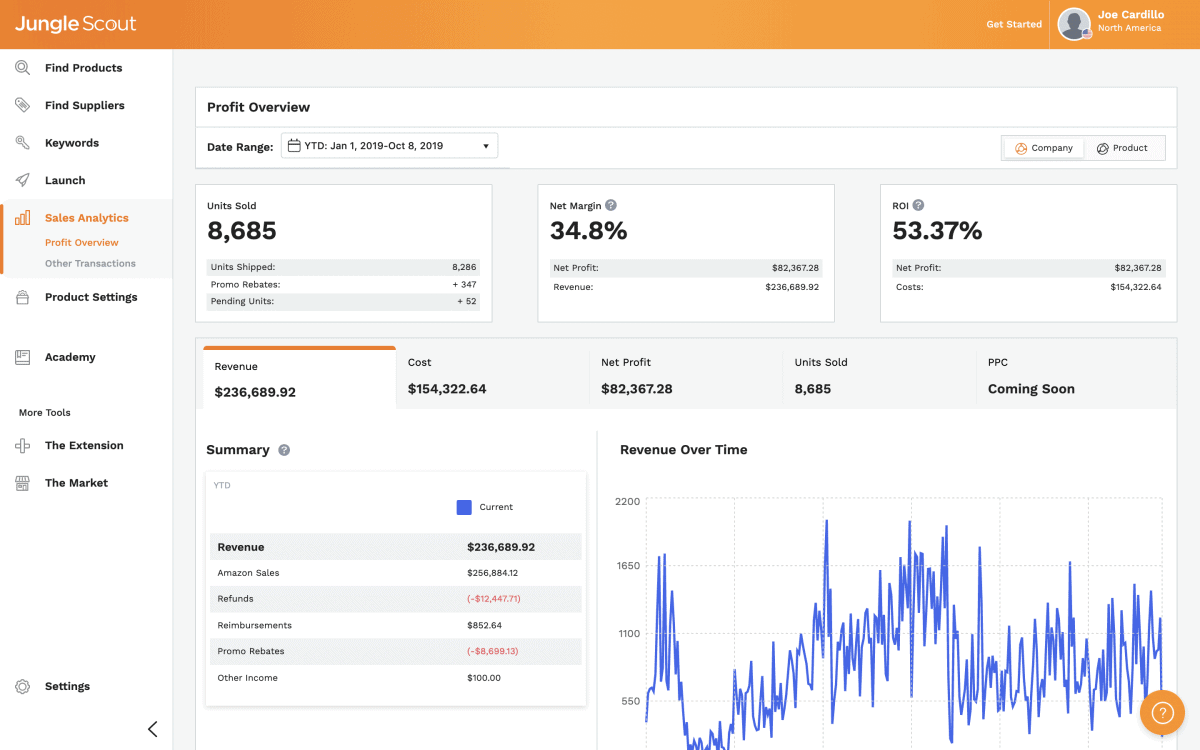Select the Cost tab
This screenshot has width=1200, height=750.
pos(493,376)
